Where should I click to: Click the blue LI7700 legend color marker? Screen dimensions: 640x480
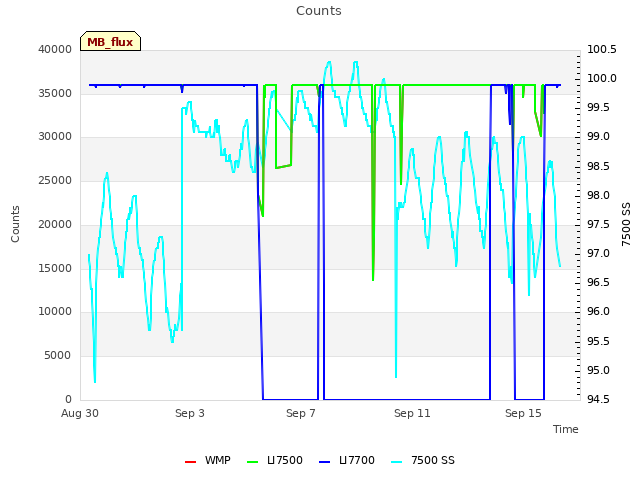tap(324, 462)
